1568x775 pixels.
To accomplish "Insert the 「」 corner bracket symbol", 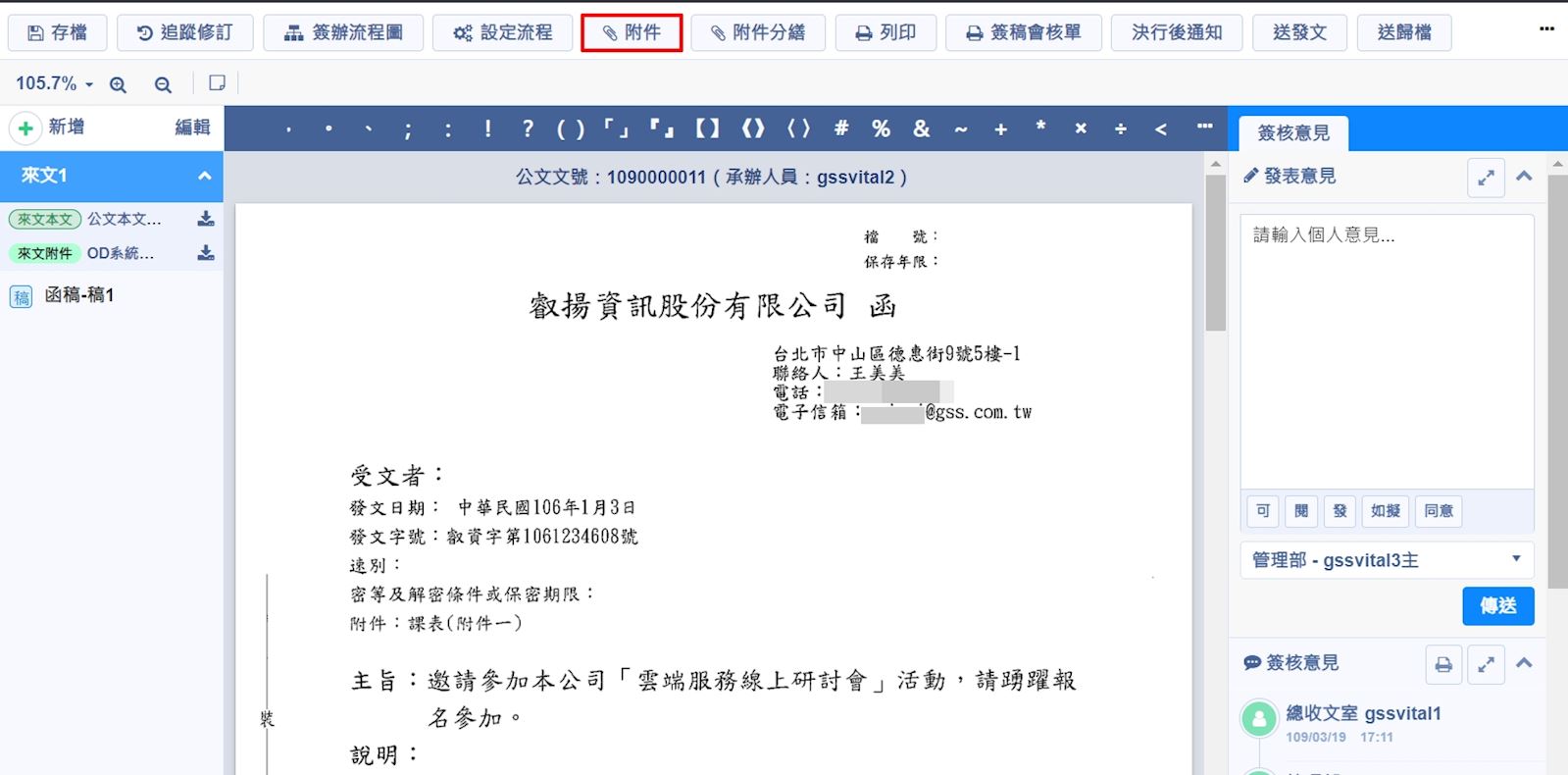I will click(616, 129).
